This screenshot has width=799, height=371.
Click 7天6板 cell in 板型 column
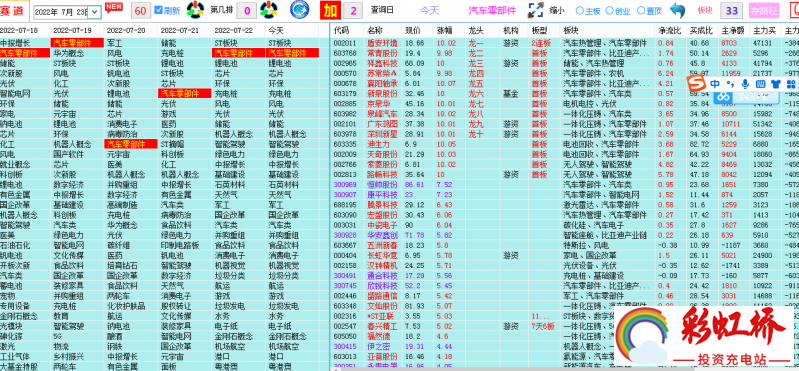[x=542, y=326]
